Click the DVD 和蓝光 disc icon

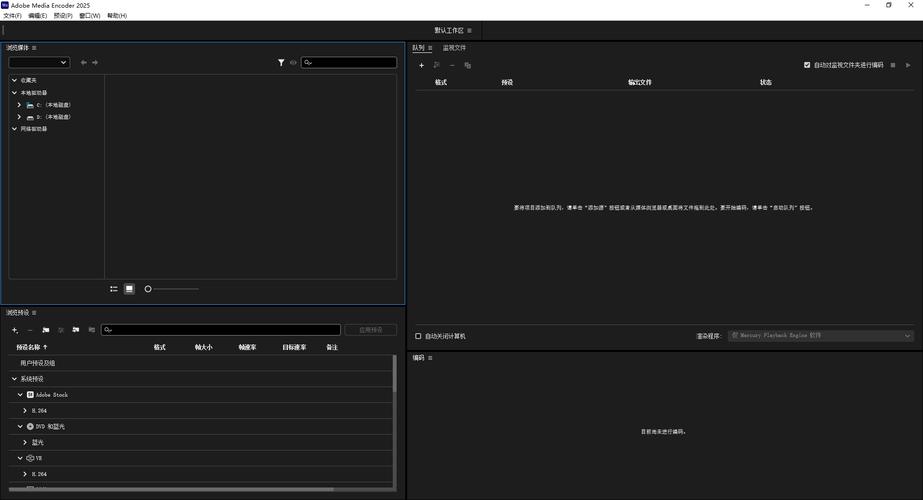[30, 426]
